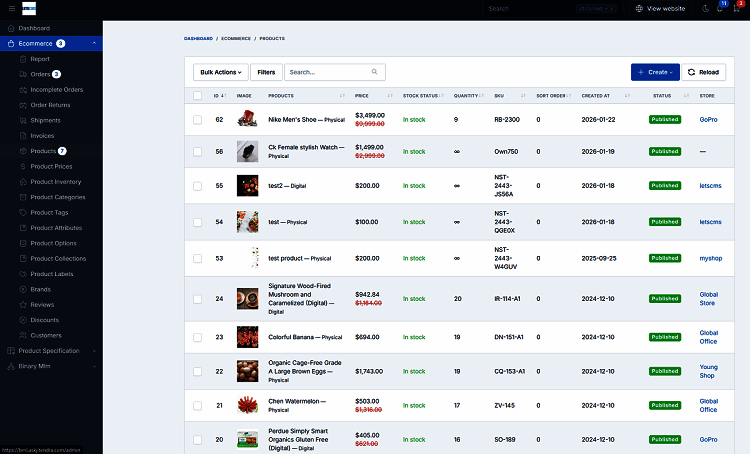This screenshot has width=750, height=454.
Task: Click the top bar Search field
Action: (x=520, y=8)
